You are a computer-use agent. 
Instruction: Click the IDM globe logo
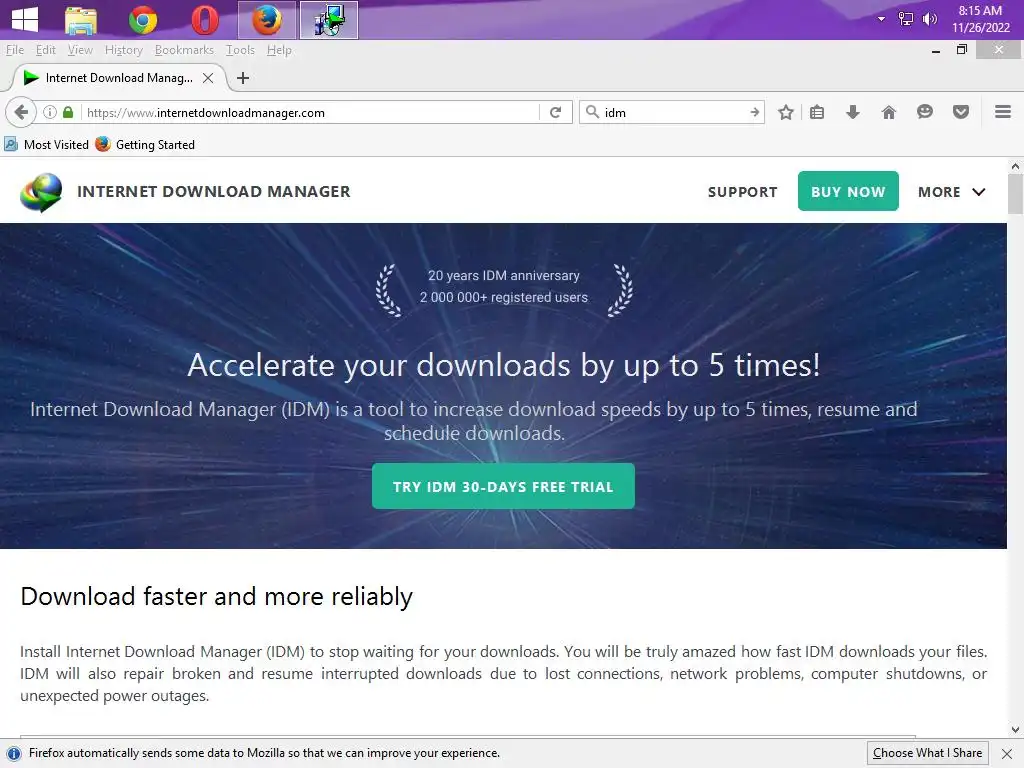[x=41, y=192]
